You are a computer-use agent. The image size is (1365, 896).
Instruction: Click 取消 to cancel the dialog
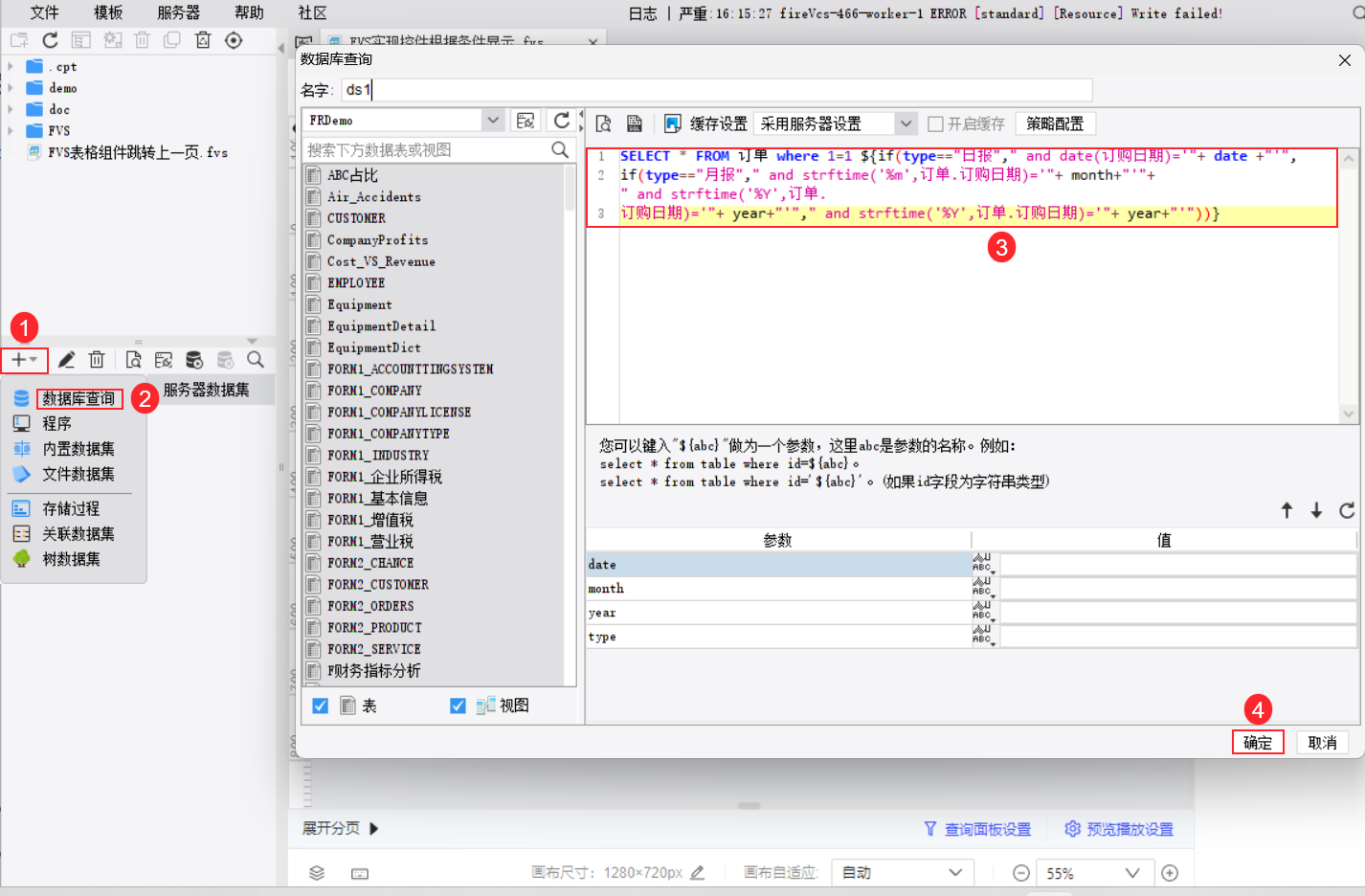click(x=1322, y=743)
